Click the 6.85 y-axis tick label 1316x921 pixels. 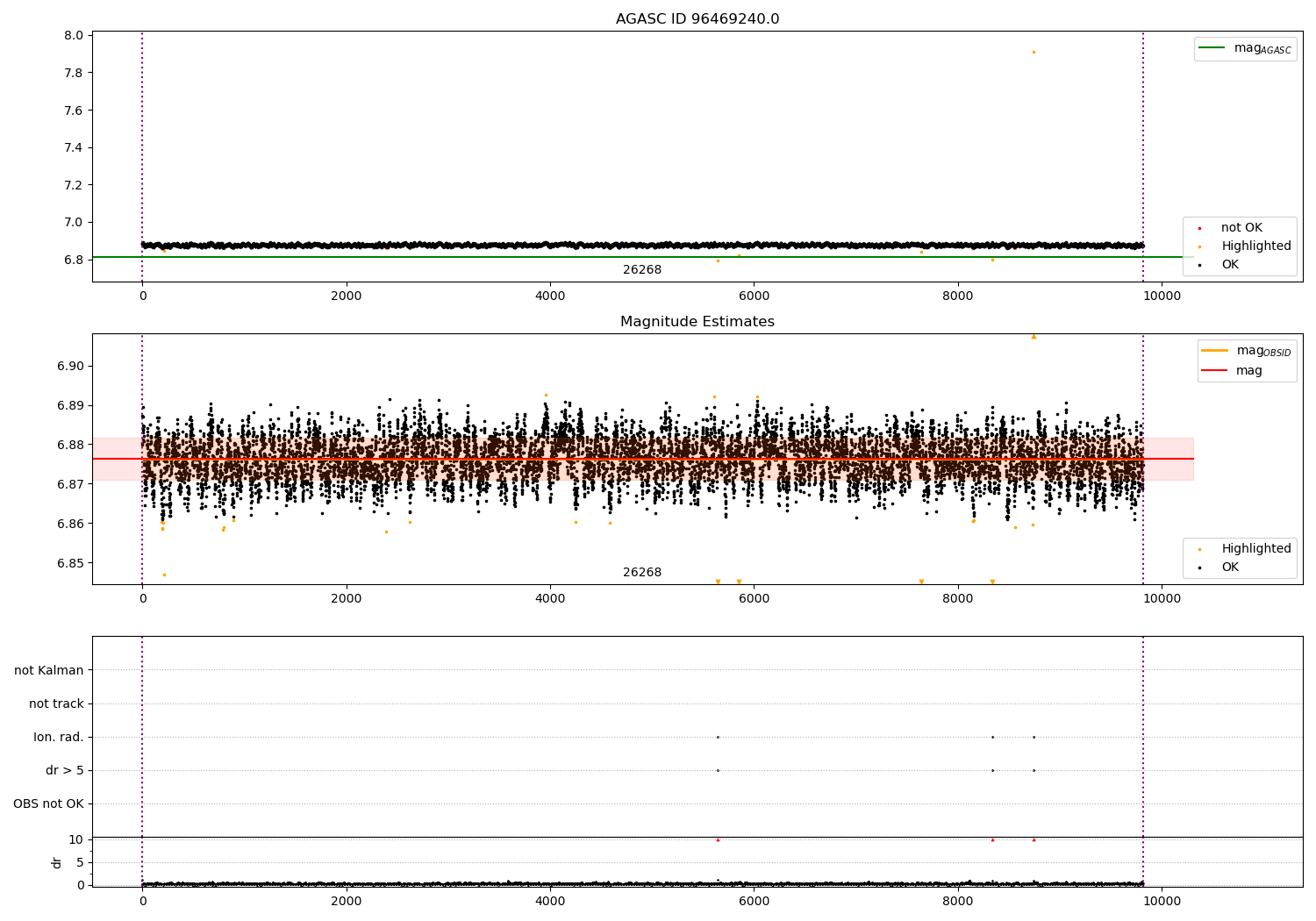[70, 563]
